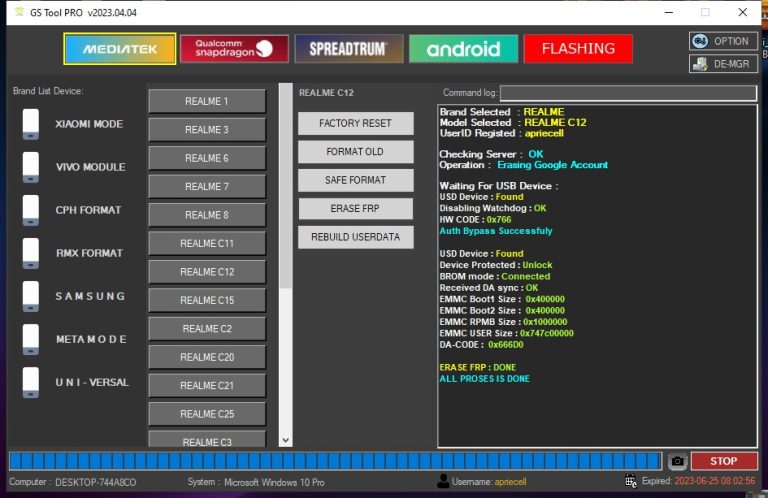Pick REALME 1 model
Viewport: 768px width, 498px height.
[x=207, y=101]
